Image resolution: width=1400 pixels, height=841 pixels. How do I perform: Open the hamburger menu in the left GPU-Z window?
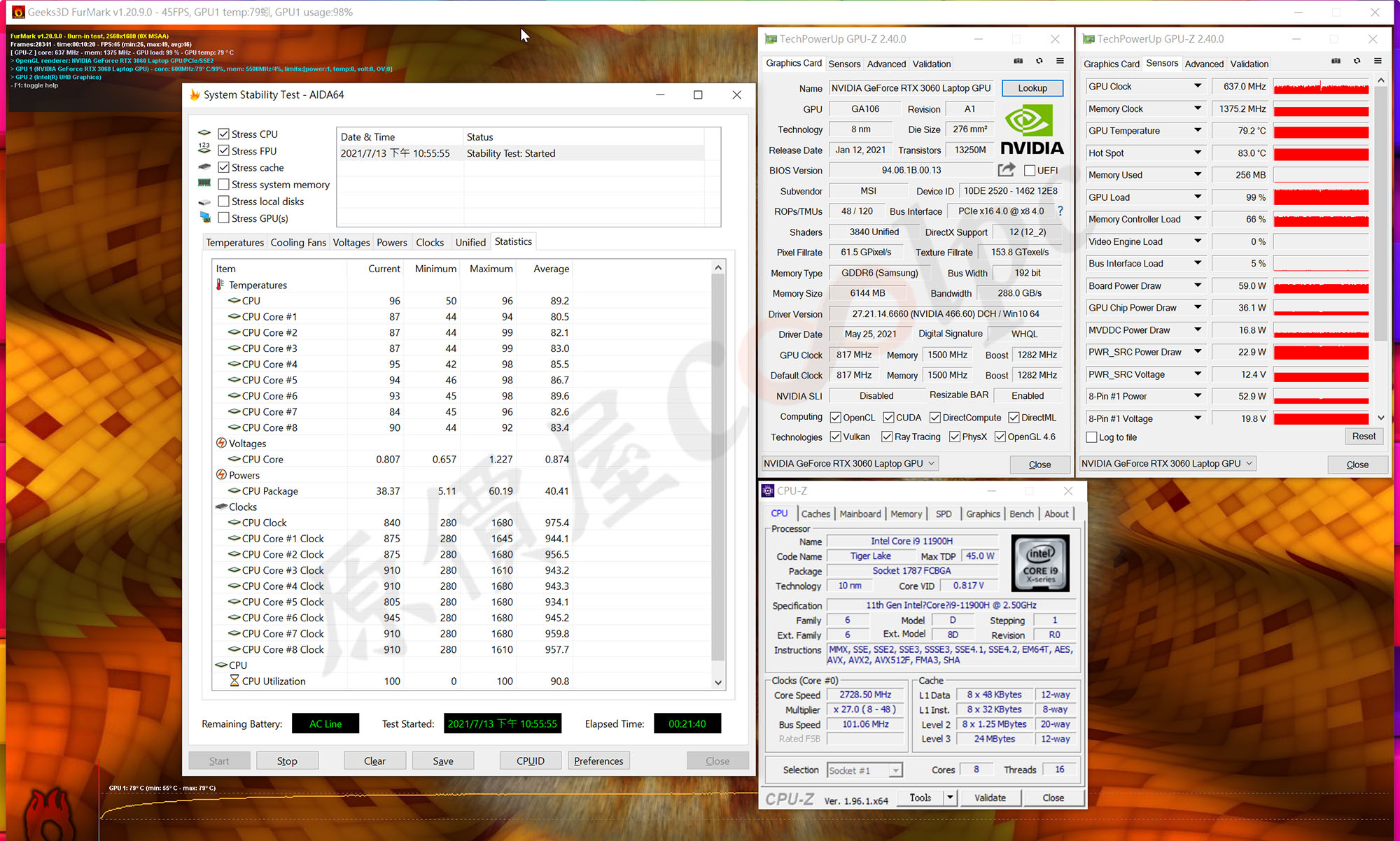[x=1060, y=62]
